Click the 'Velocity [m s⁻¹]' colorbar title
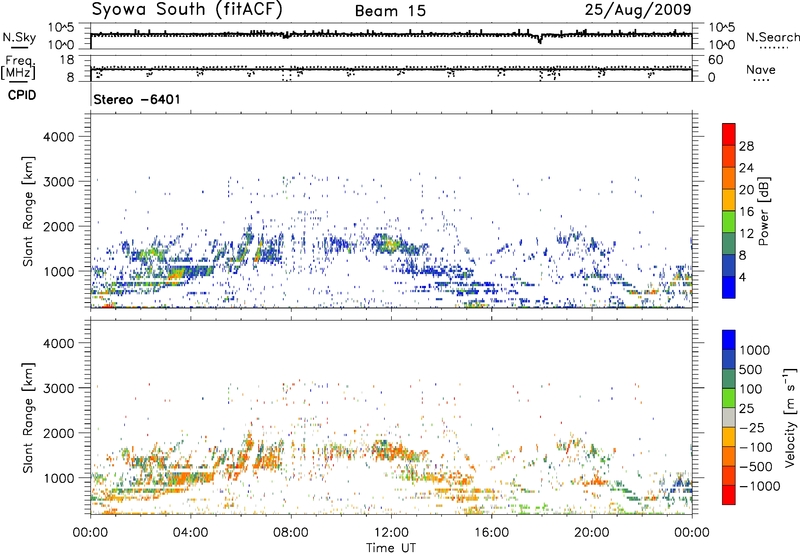The height and width of the screenshot is (554, 800). pos(789,417)
